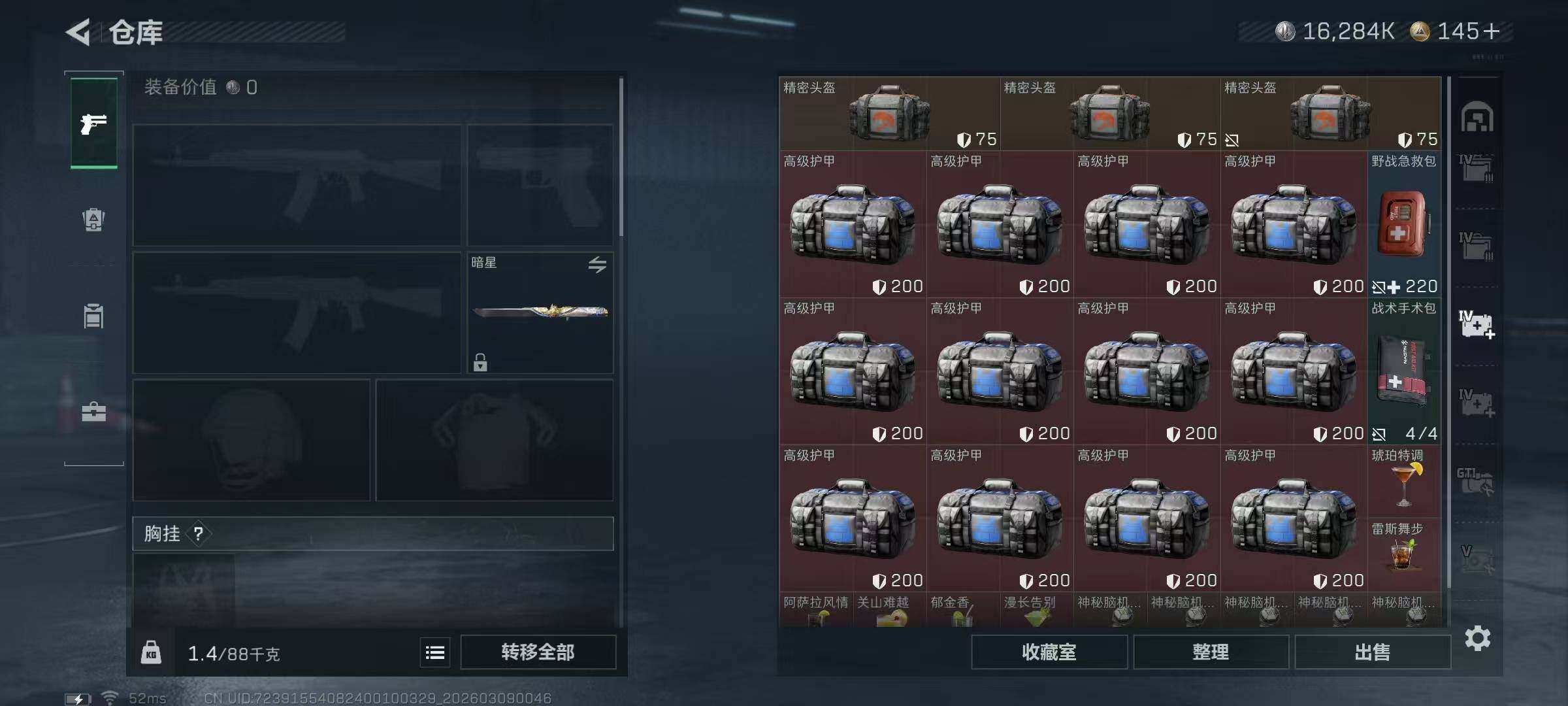Open the briefcase safe-box sidebar icon

pyautogui.click(x=93, y=412)
